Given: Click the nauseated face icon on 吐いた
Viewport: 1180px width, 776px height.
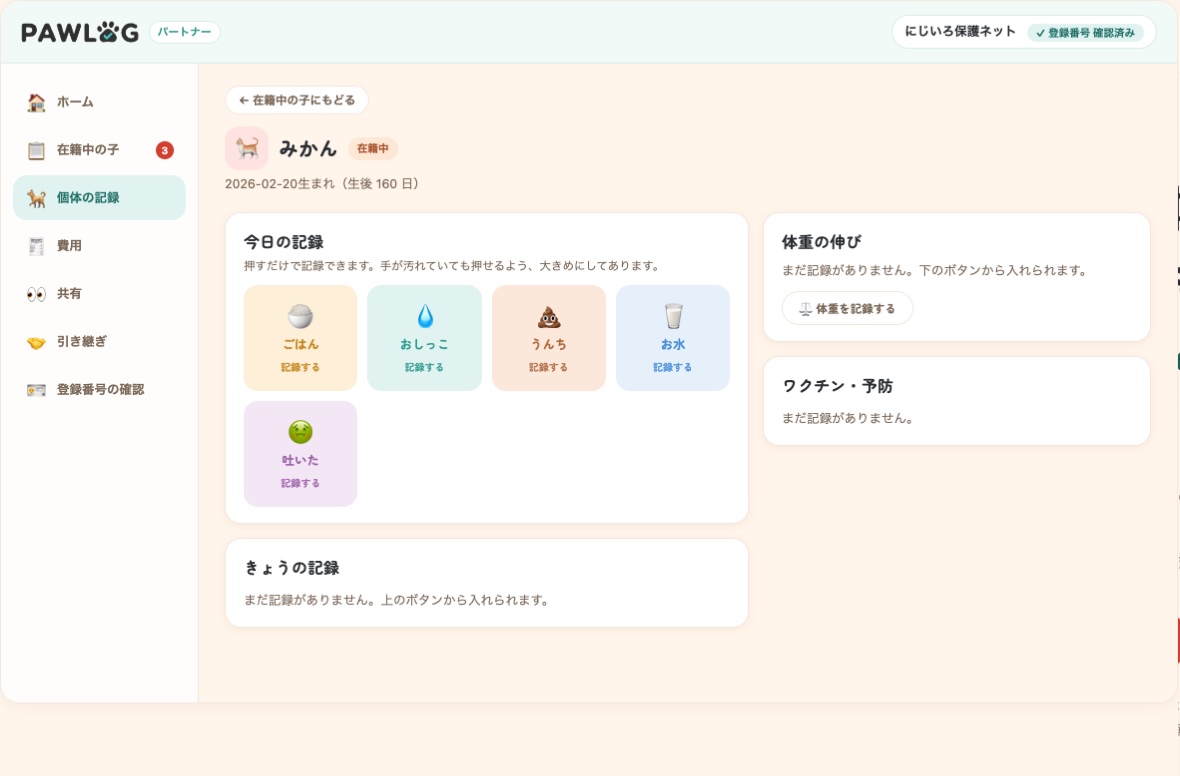Looking at the screenshot, I should pyautogui.click(x=300, y=432).
